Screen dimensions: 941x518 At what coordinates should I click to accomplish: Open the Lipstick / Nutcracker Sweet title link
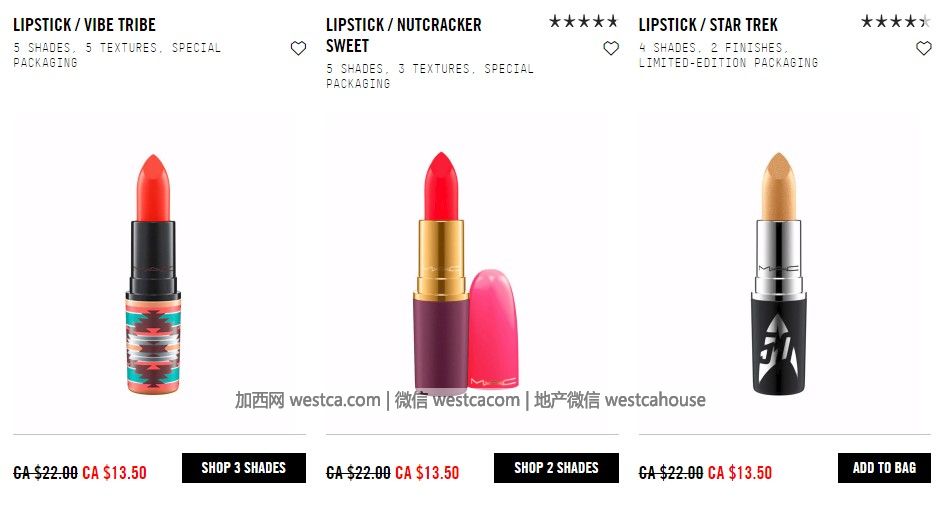(x=404, y=35)
